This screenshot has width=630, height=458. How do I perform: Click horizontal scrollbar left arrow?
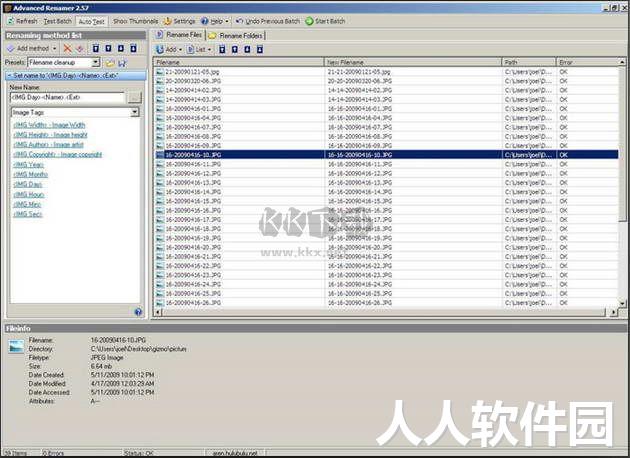158,312
